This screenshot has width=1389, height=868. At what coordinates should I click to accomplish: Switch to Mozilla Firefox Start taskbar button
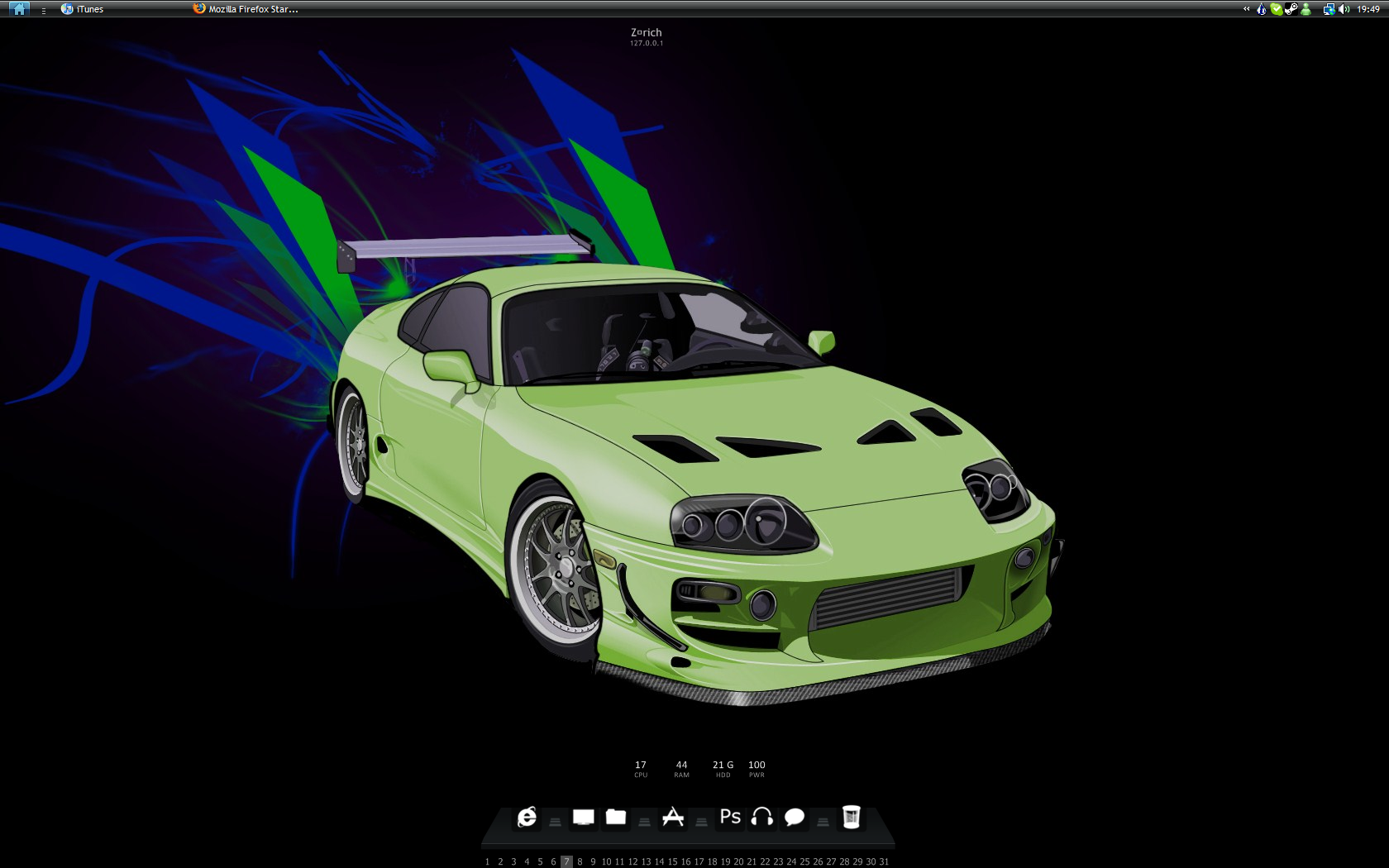[246, 9]
